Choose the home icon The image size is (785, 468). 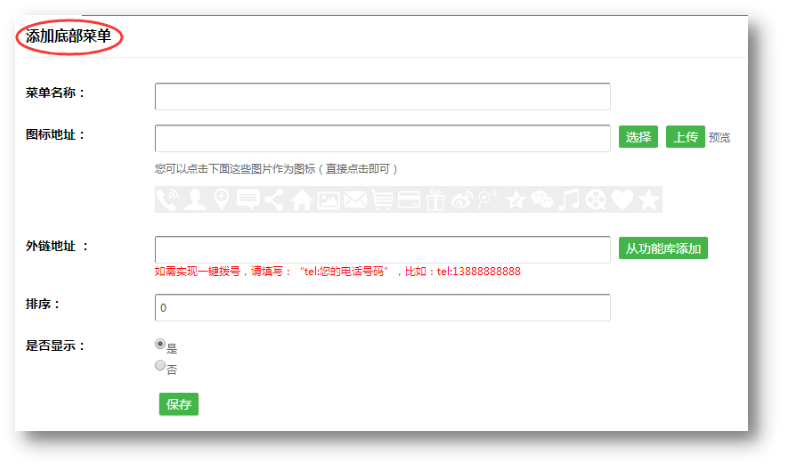(301, 200)
